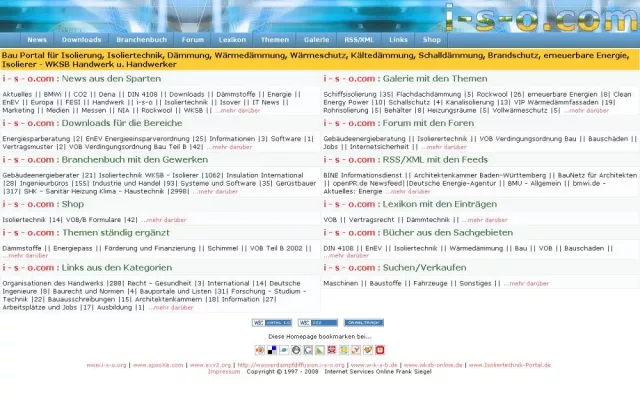Click the green triangle bookmark icon
The height and width of the screenshot is (400, 640).
[x=320, y=350]
